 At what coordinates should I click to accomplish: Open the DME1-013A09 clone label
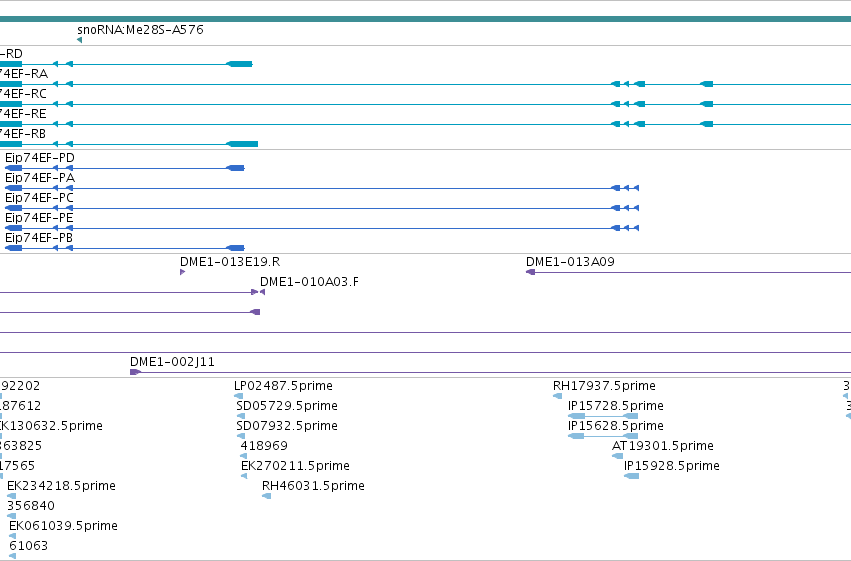(570, 262)
